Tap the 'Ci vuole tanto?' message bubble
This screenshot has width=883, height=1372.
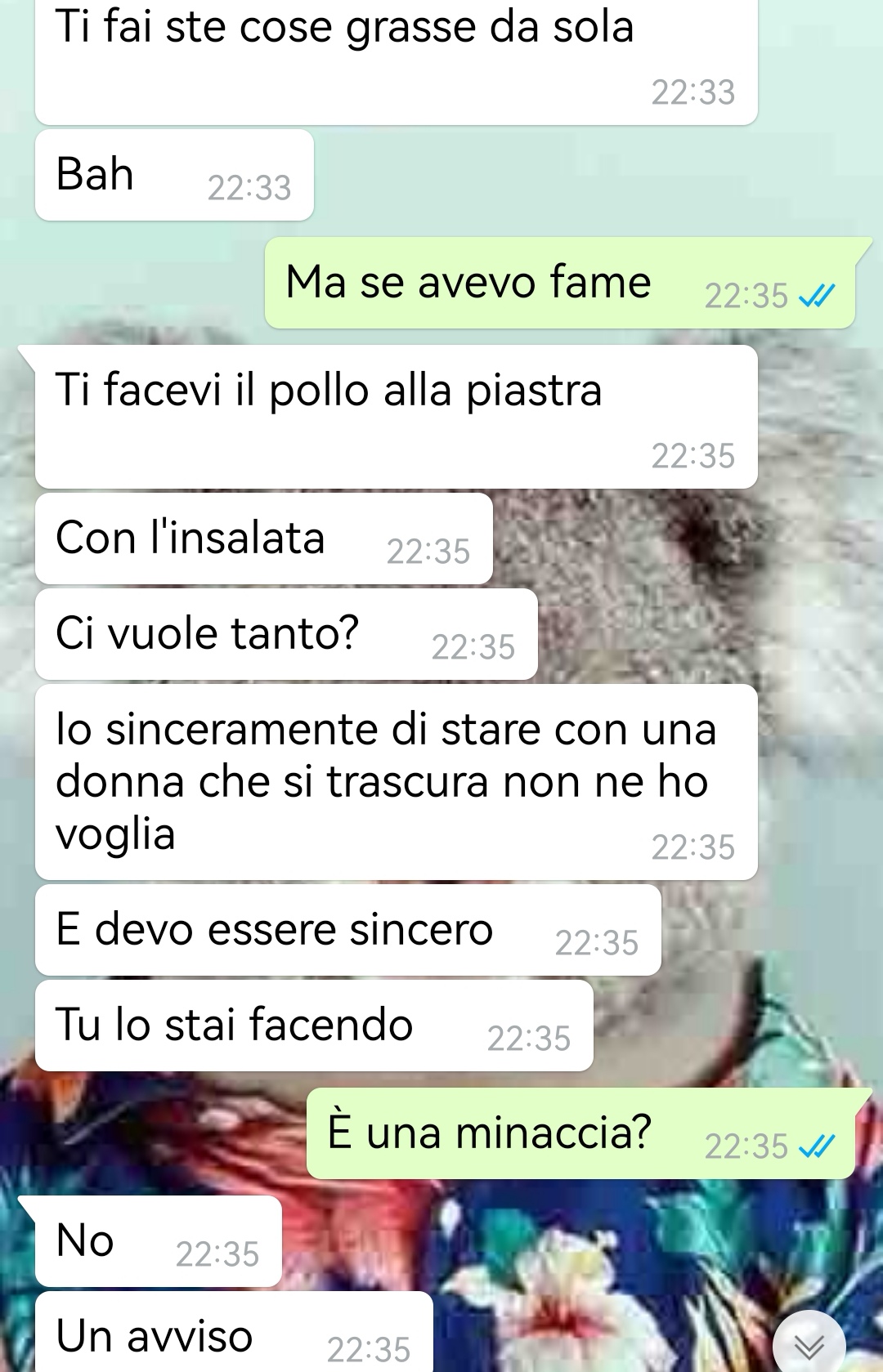tap(286, 634)
